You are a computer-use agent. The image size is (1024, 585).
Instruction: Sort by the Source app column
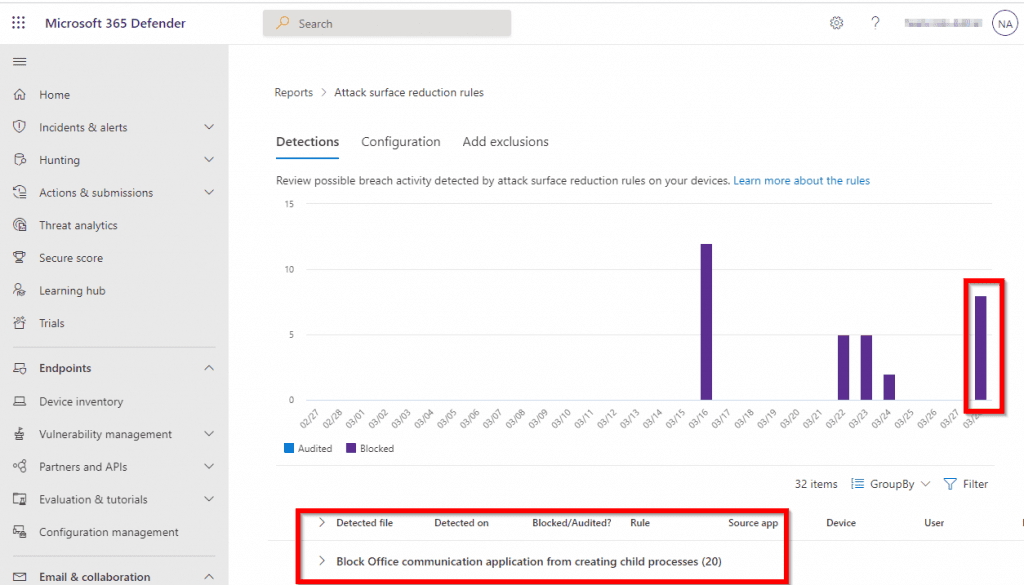click(x=753, y=522)
